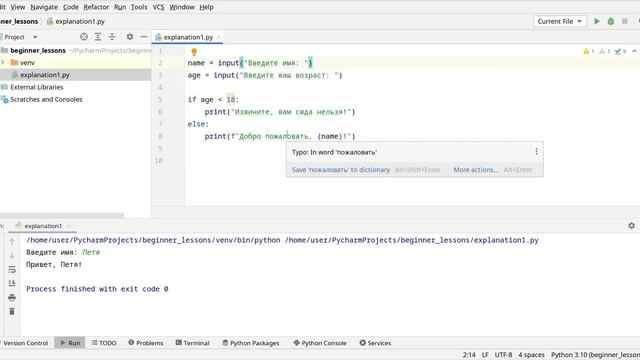Open the Run menu
This screenshot has height=360, width=640.
(x=120, y=7)
